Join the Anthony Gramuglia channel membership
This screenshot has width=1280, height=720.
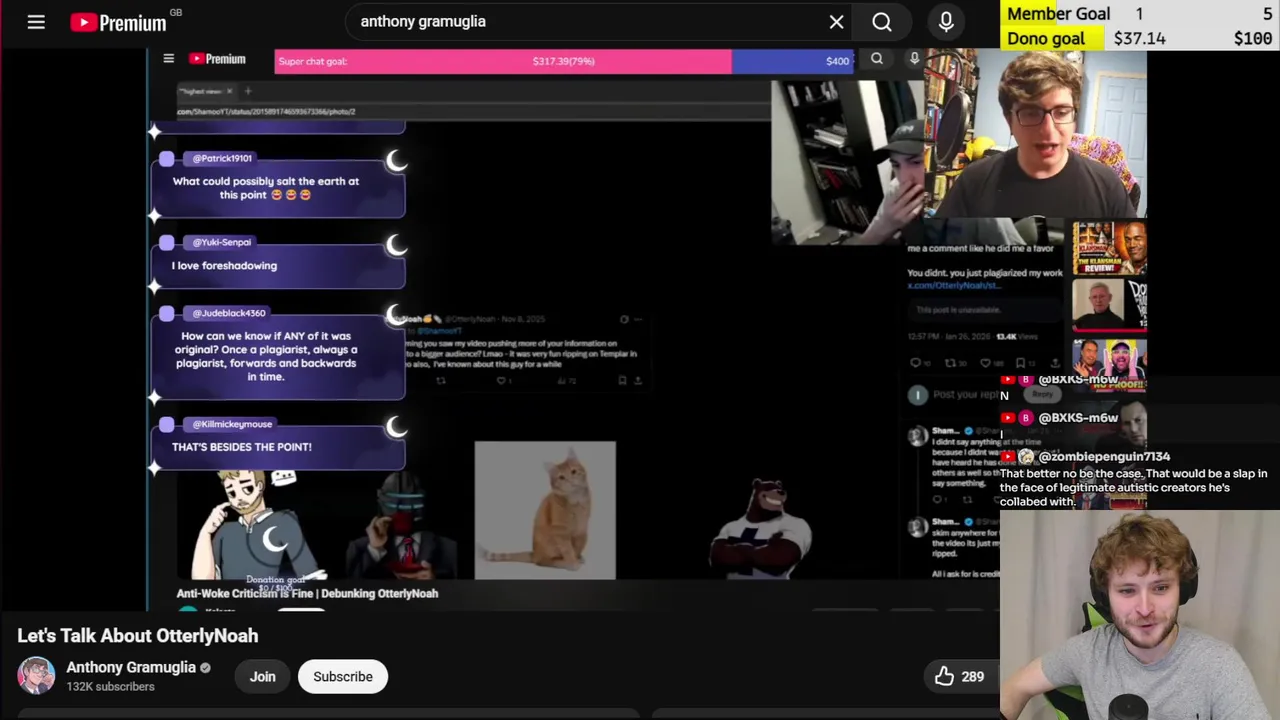point(262,677)
